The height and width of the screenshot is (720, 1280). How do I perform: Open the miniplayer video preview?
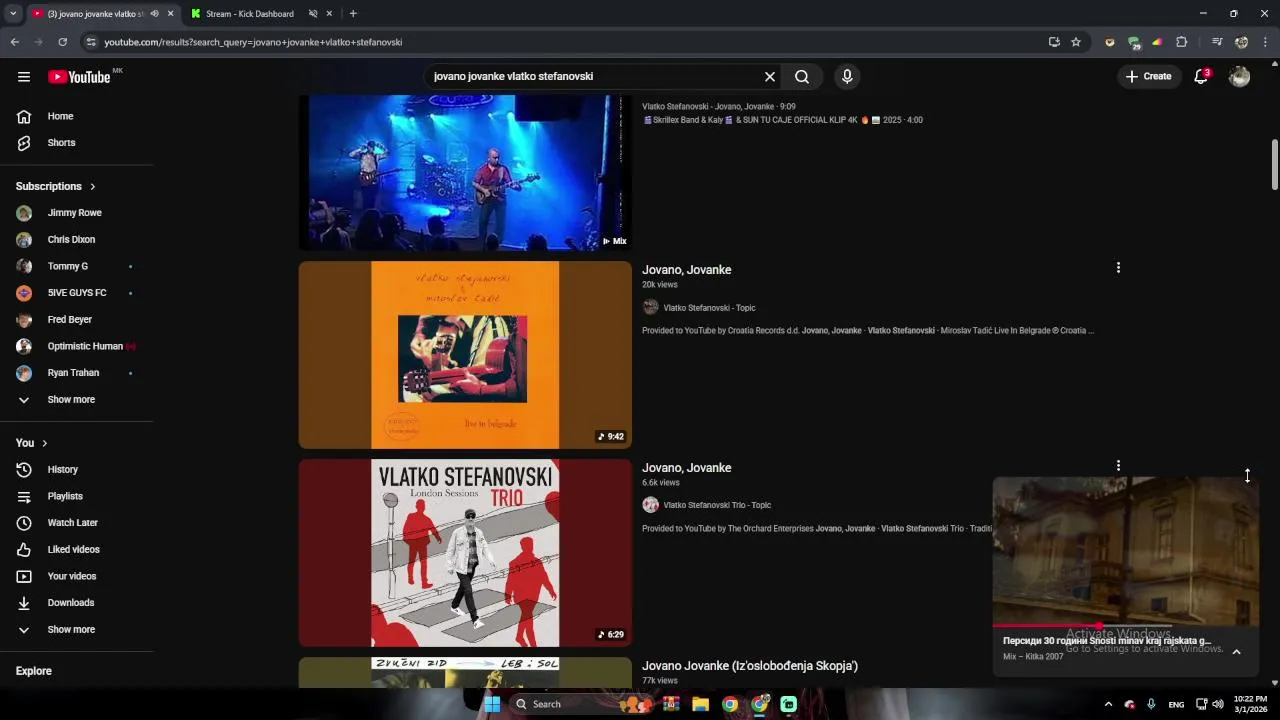pos(1125,550)
